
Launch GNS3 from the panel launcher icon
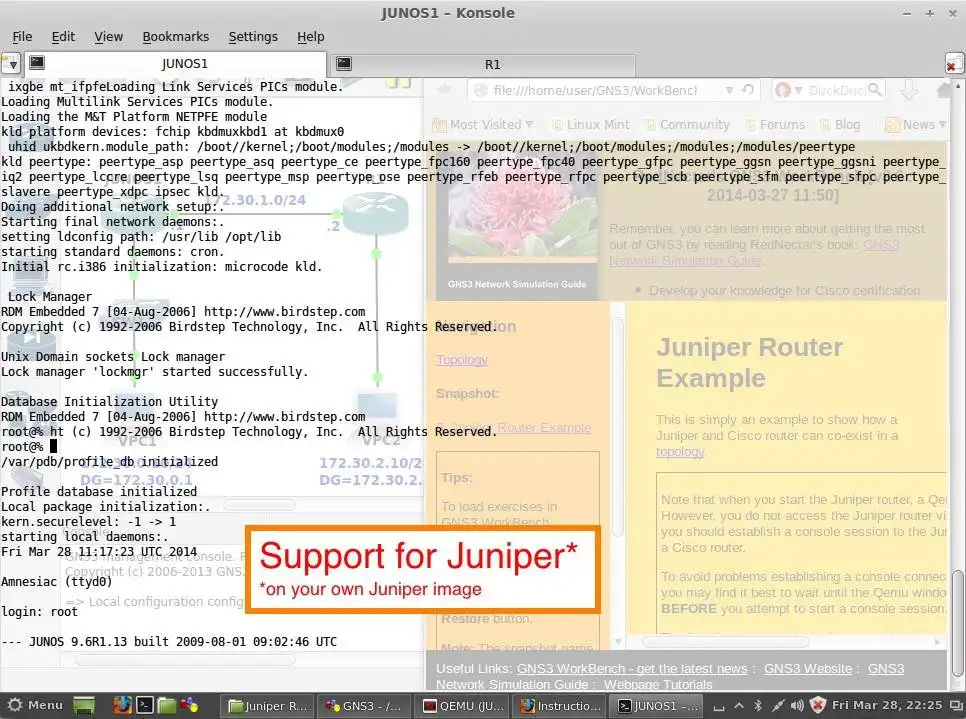(x=189, y=705)
